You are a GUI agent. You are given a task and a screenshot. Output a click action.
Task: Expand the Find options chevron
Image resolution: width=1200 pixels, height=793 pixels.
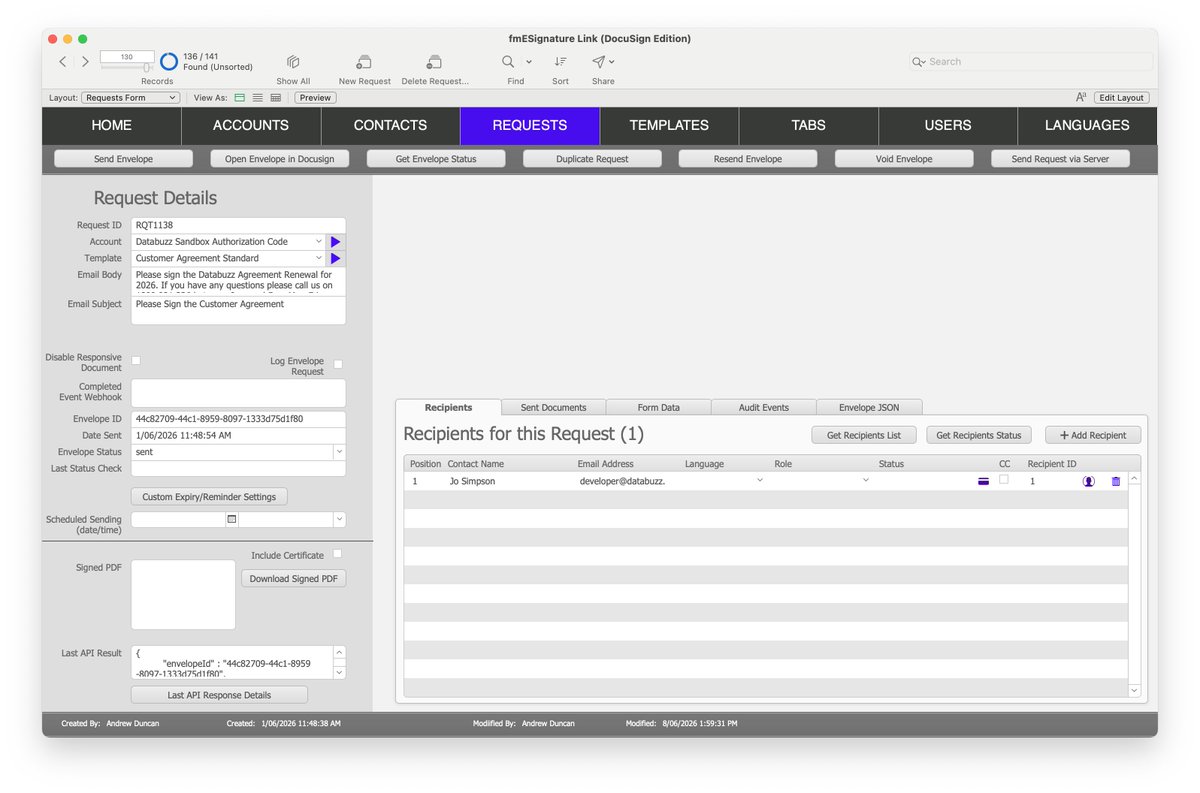pos(529,62)
